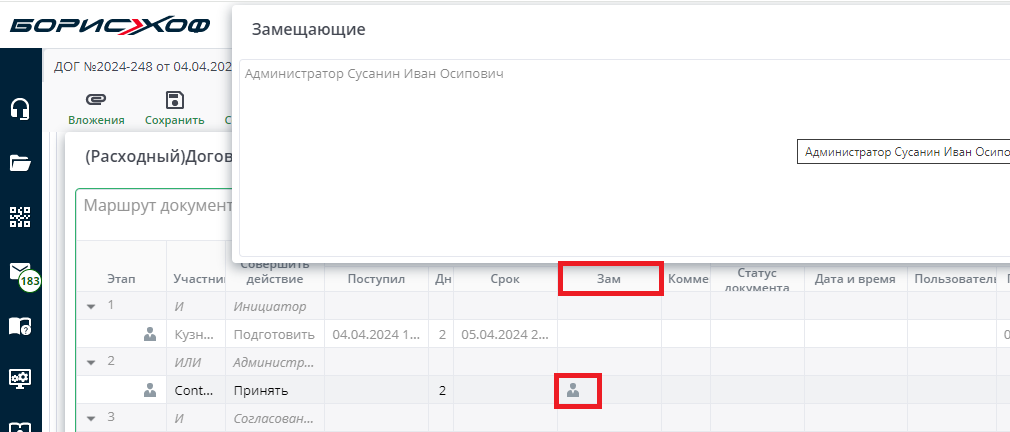Click the Вложения paperclip icon

click(x=96, y=100)
